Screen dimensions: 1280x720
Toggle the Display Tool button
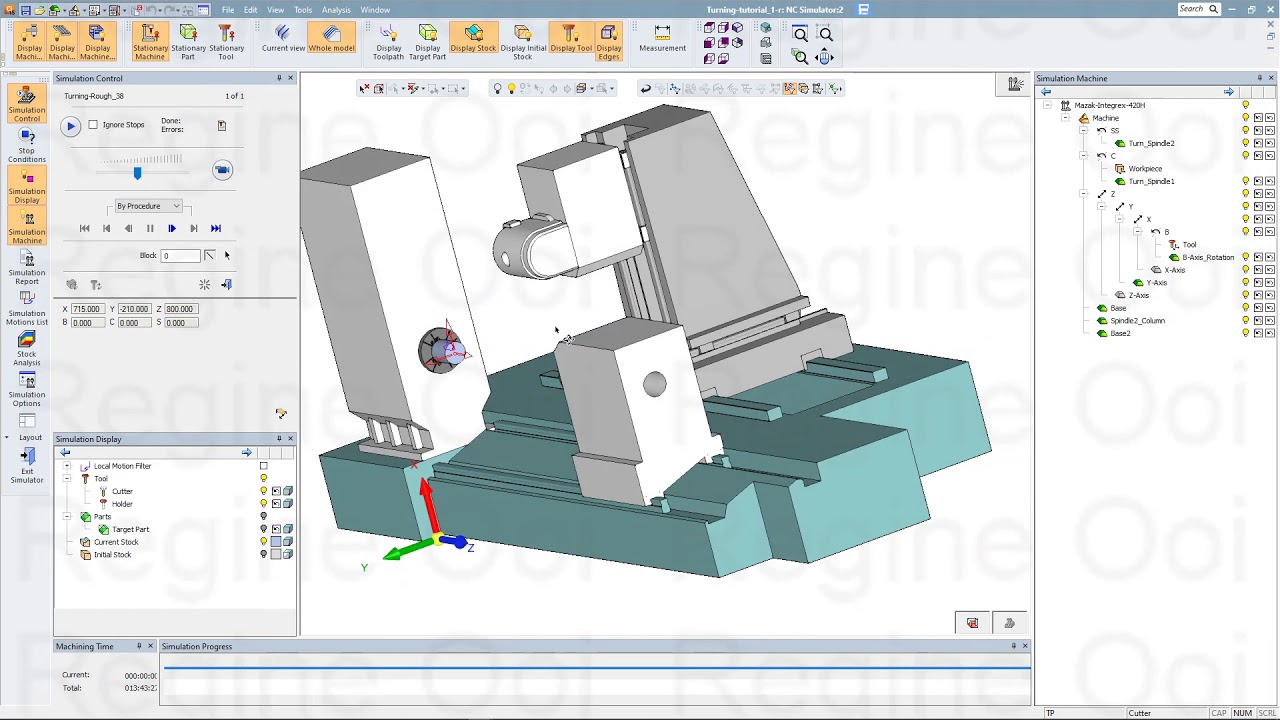pos(571,39)
